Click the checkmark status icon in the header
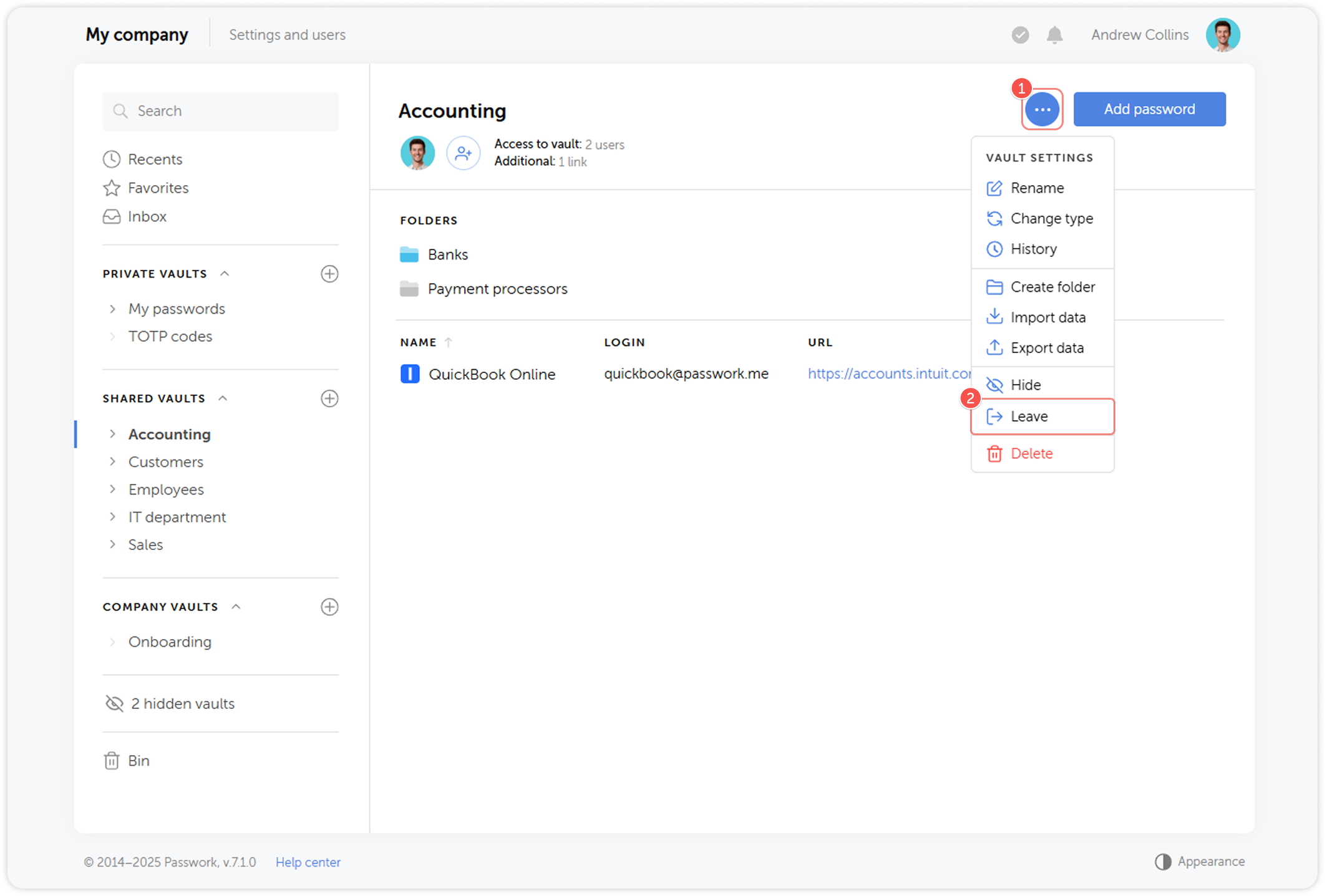Screen dimensions: 1325x896 1020,35
